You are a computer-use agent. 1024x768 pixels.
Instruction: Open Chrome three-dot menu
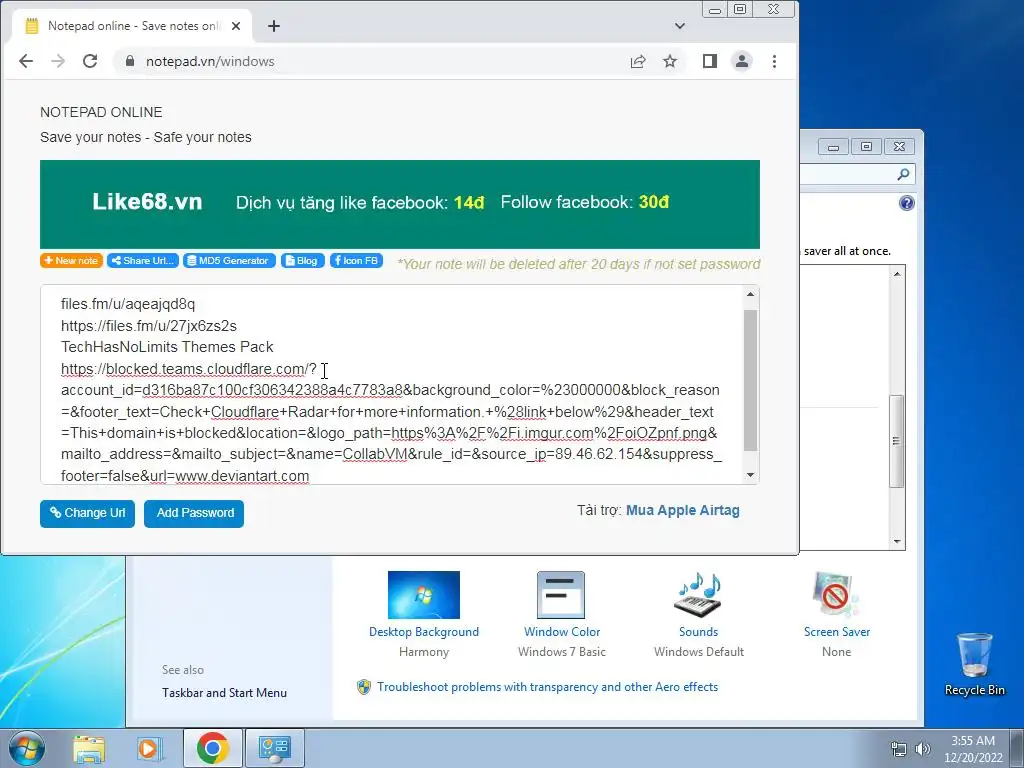click(775, 61)
